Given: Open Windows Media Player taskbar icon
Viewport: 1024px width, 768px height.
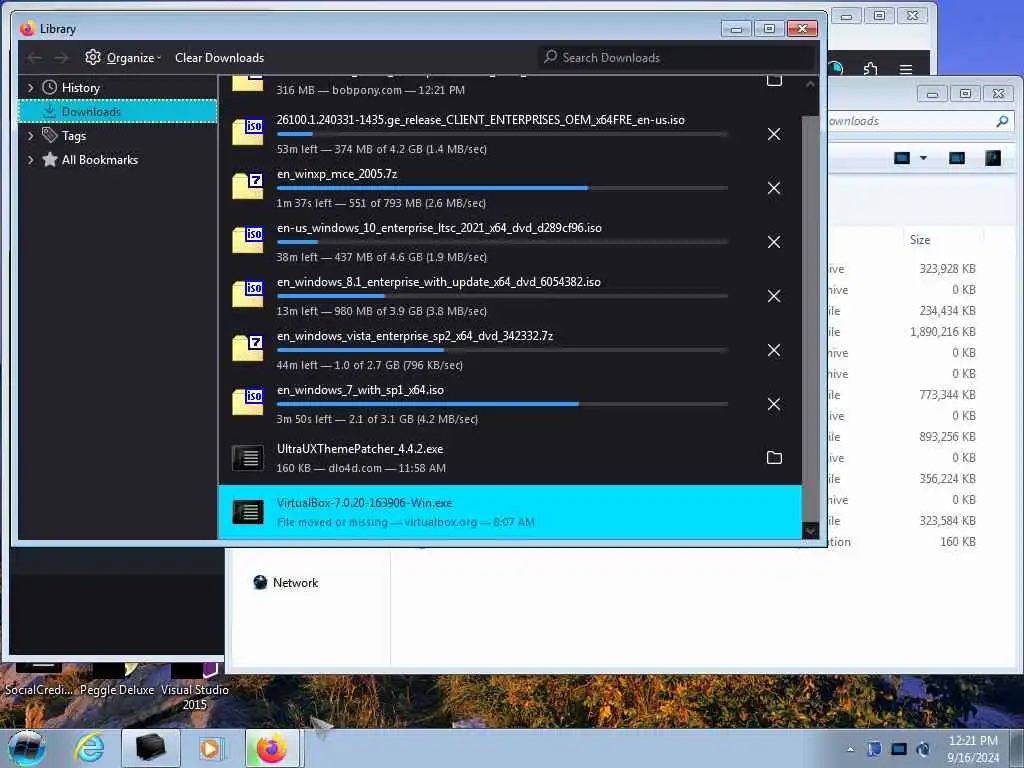Looking at the screenshot, I should click(x=210, y=748).
